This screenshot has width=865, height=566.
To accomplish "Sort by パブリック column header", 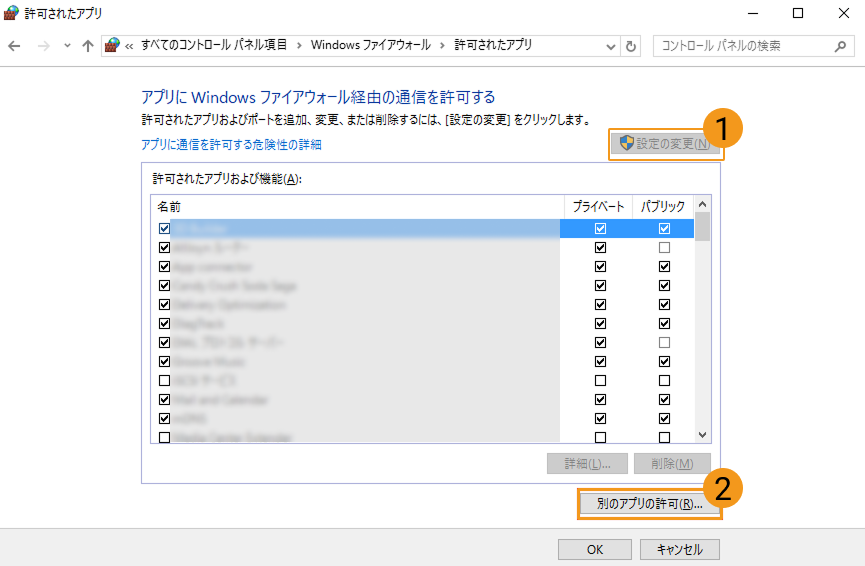I will tap(663, 207).
